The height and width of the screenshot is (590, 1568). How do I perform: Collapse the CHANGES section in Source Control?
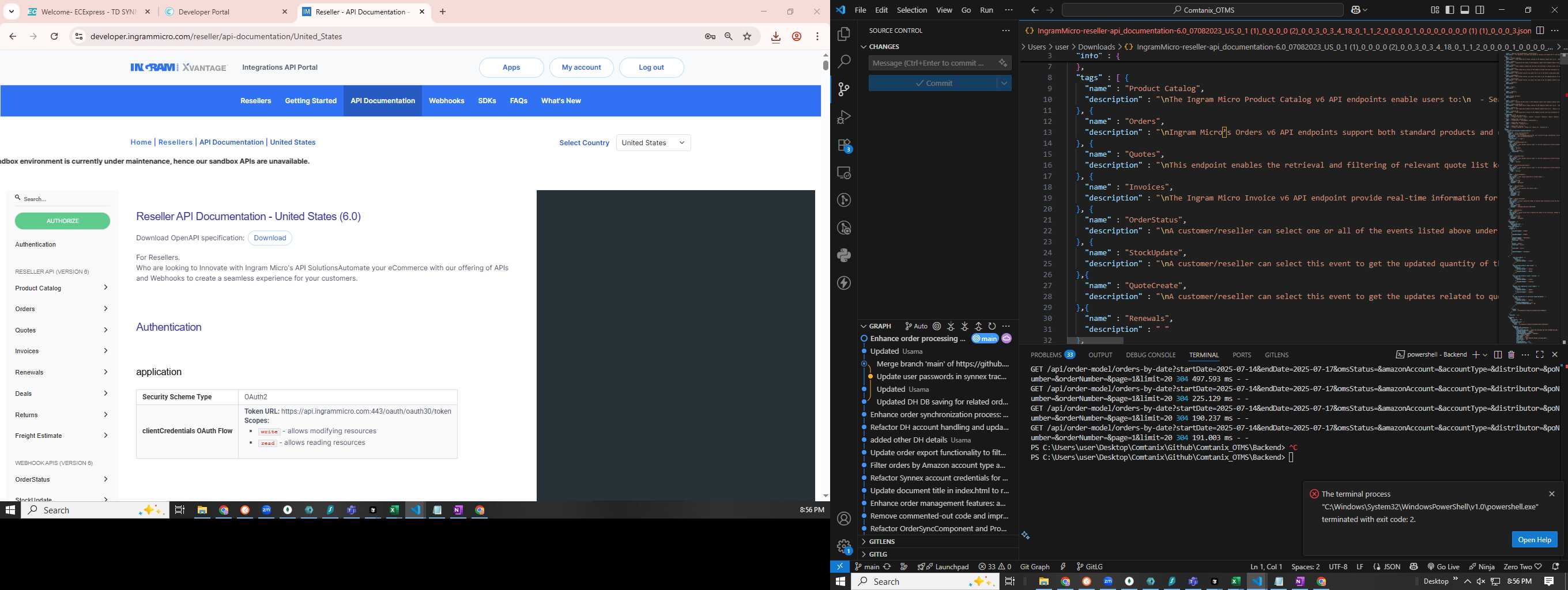tap(880, 47)
